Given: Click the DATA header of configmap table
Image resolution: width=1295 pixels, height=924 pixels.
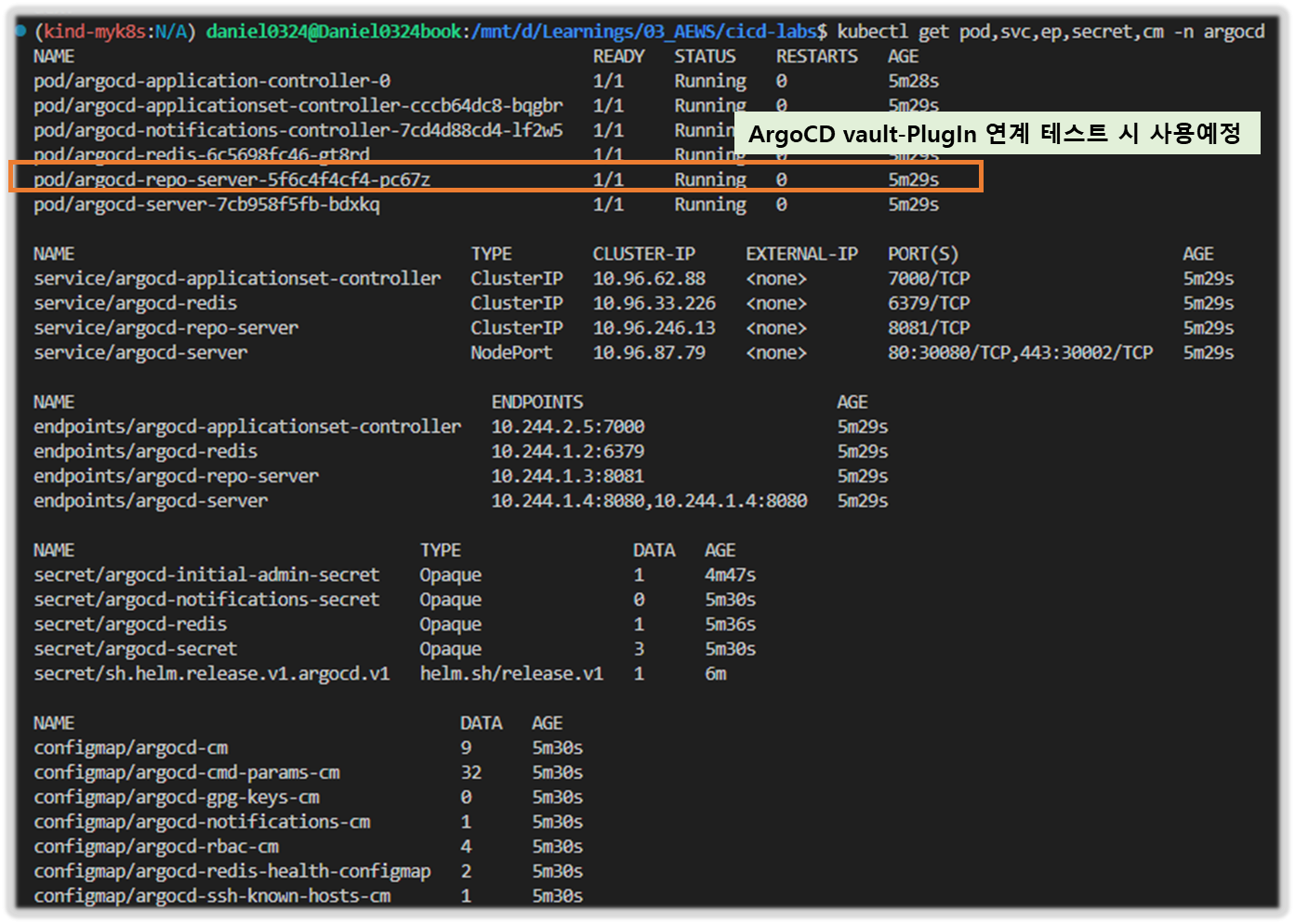Looking at the screenshot, I should tap(481, 723).
